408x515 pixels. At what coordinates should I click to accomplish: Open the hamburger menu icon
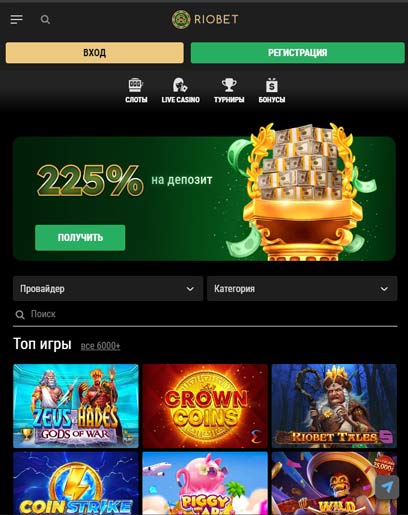pyautogui.click(x=17, y=19)
